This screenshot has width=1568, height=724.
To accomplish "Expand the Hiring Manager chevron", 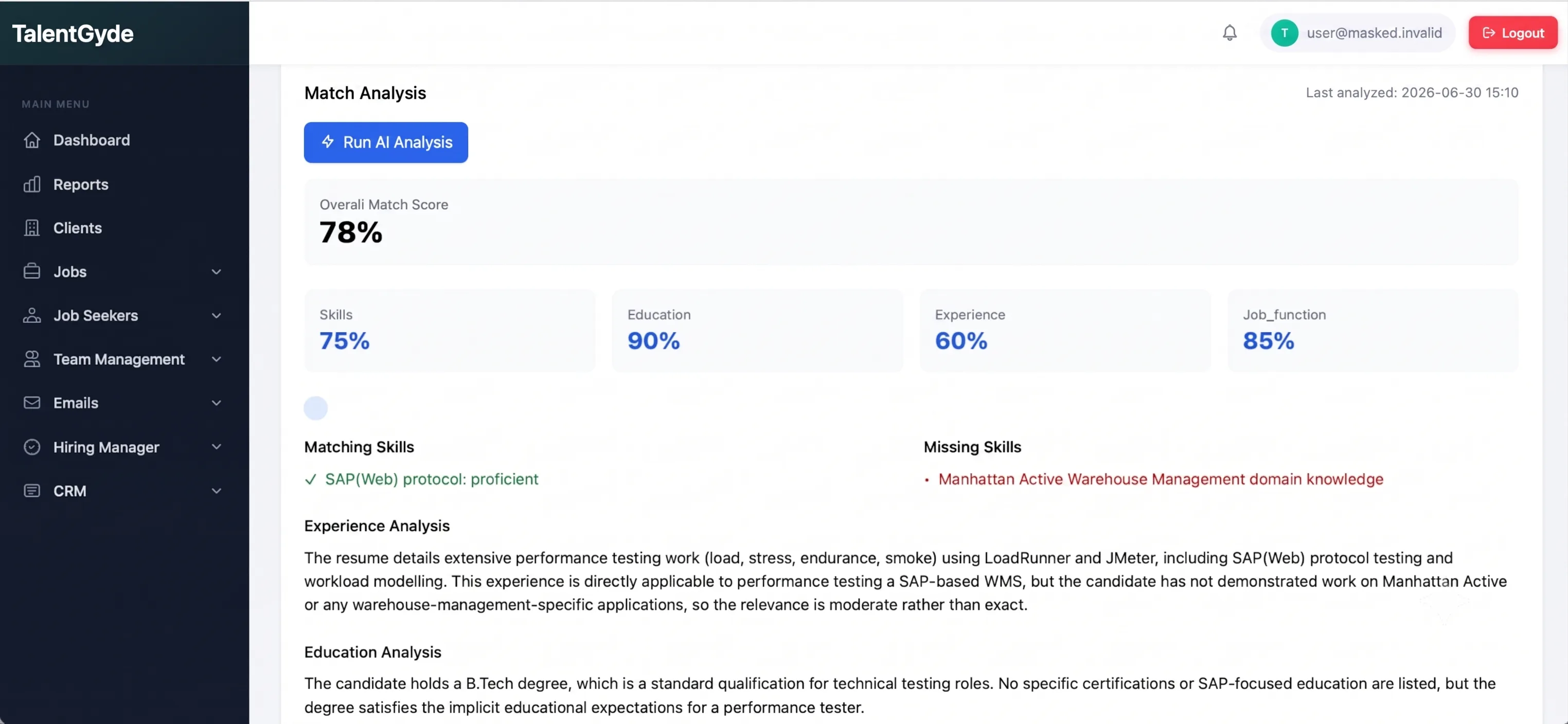I will (216, 446).
